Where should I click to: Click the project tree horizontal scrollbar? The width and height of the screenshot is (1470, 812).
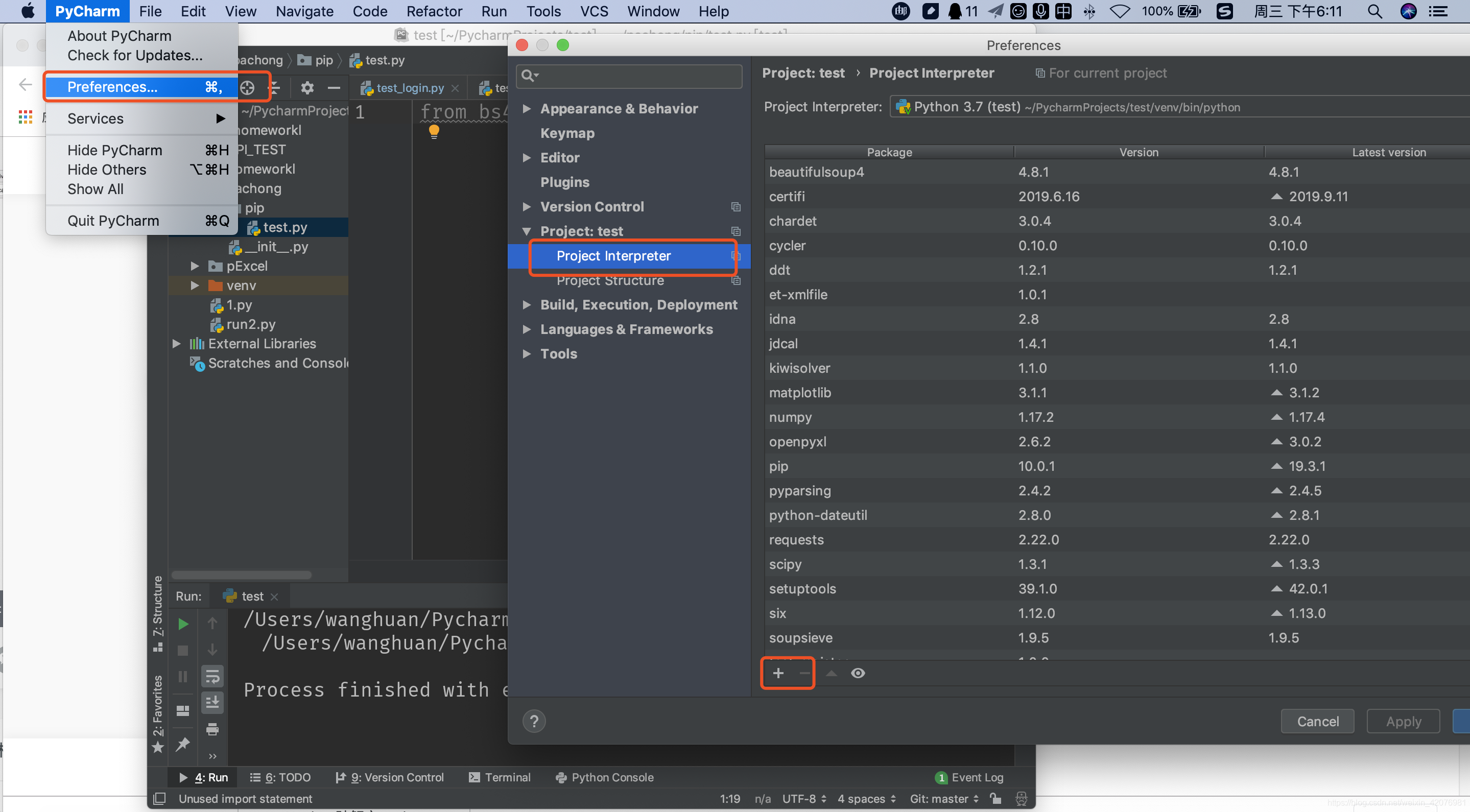[x=242, y=575]
